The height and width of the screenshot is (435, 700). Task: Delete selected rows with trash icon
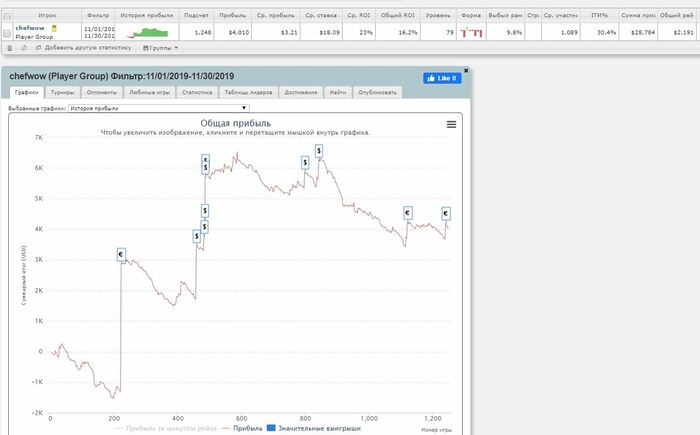pos(9,48)
